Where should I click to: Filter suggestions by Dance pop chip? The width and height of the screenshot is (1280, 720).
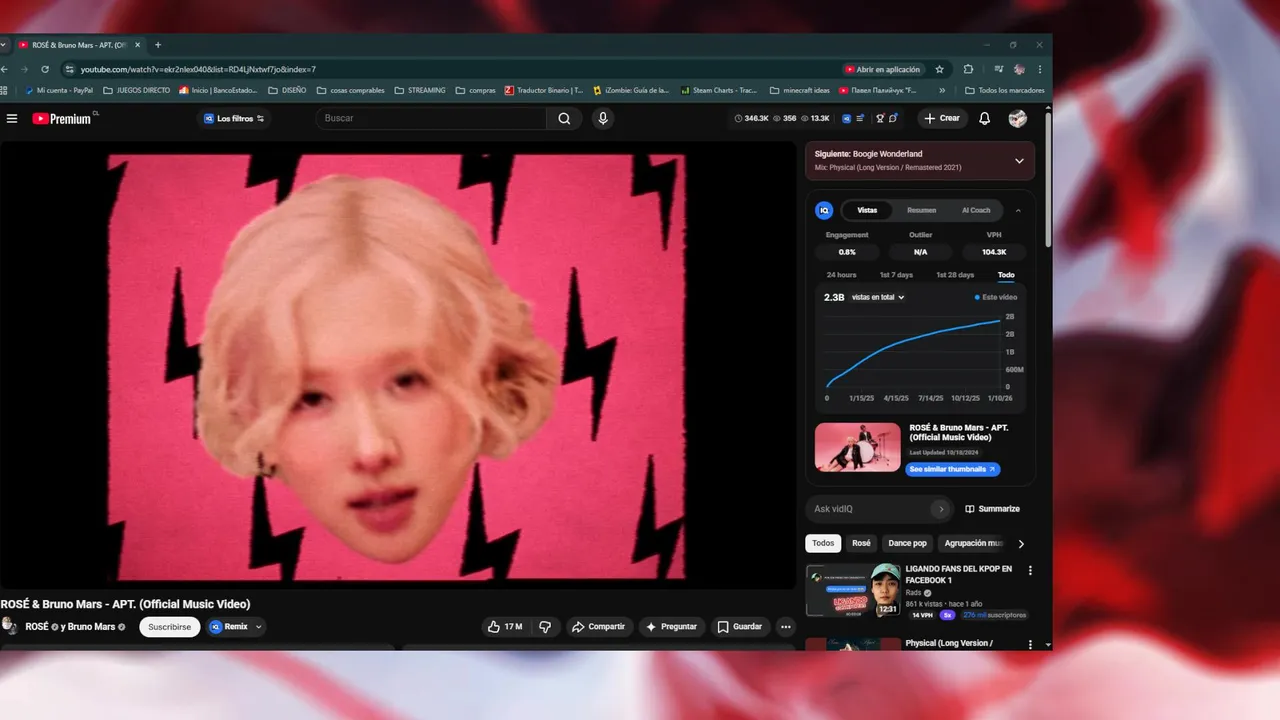point(908,543)
